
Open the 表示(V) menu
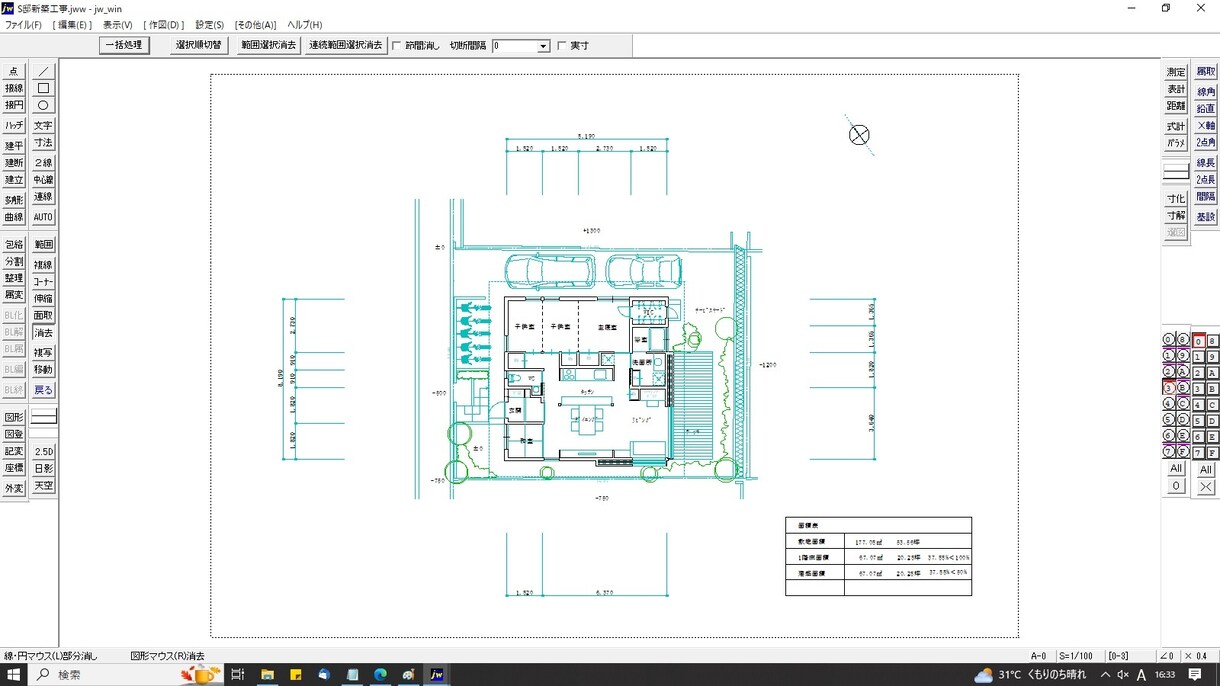pyautogui.click(x=118, y=25)
